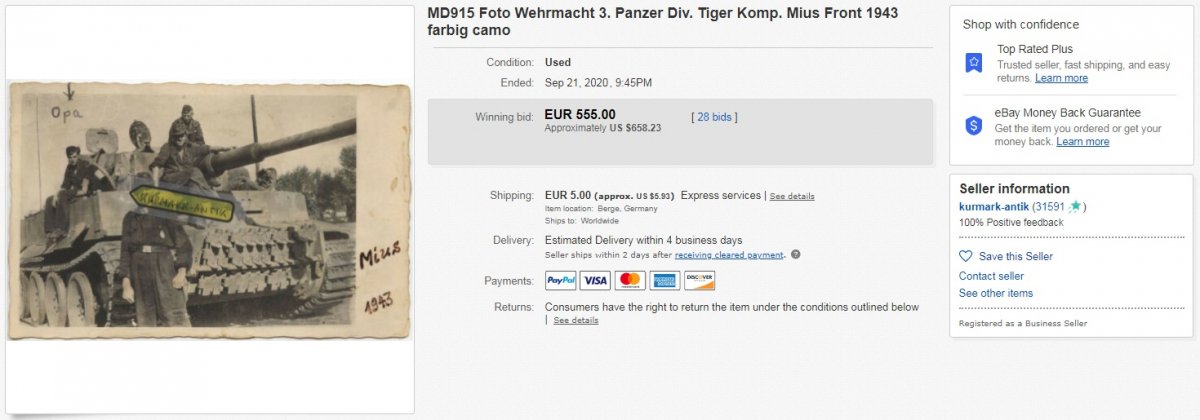Click the Contact seller link
This screenshot has height=420, width=1200.
pos(991,276)
